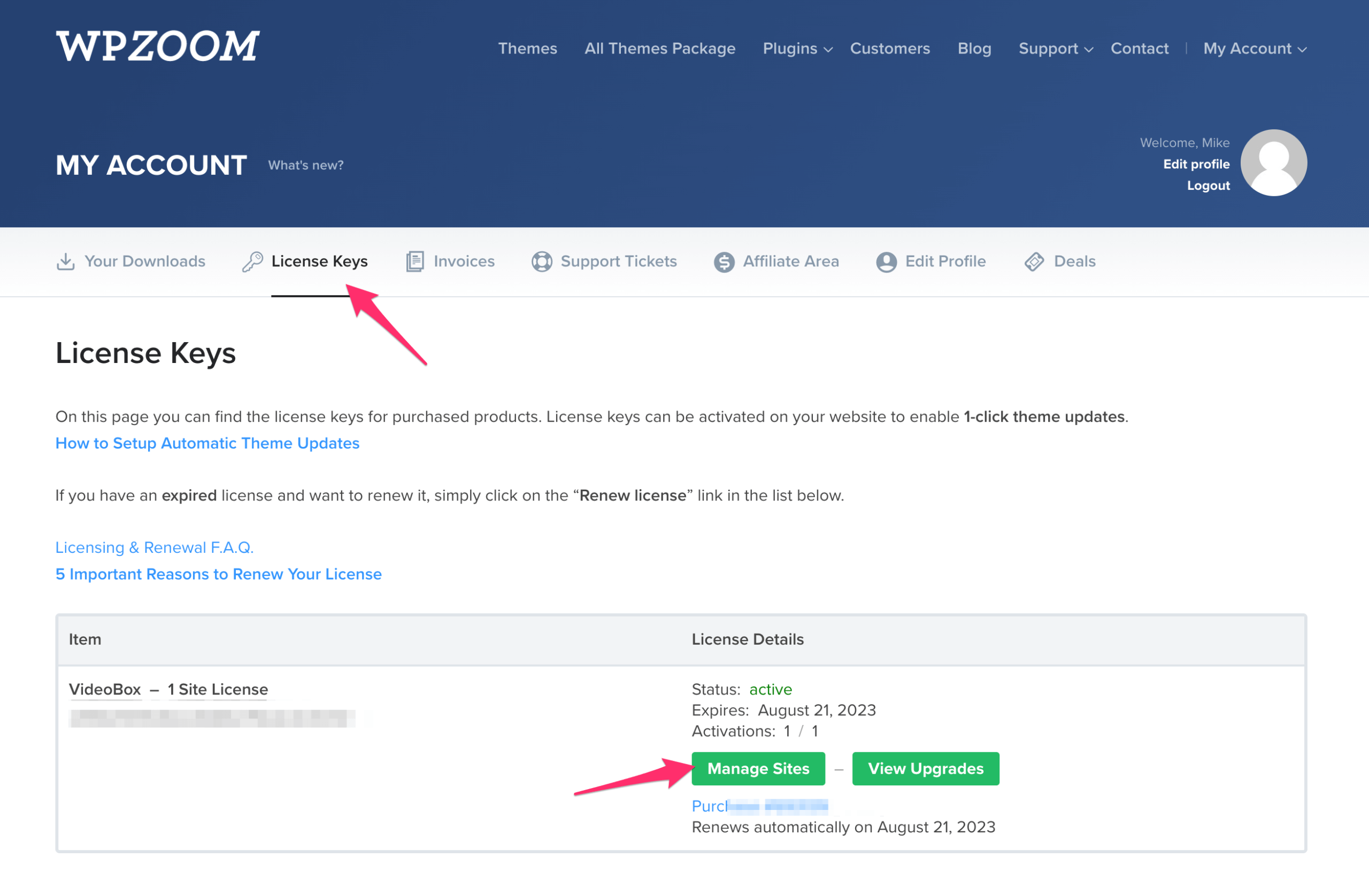Click the dollar icon beside Affiliate Area
Screen dimensions: 1369x896
[x=724, y=262]
